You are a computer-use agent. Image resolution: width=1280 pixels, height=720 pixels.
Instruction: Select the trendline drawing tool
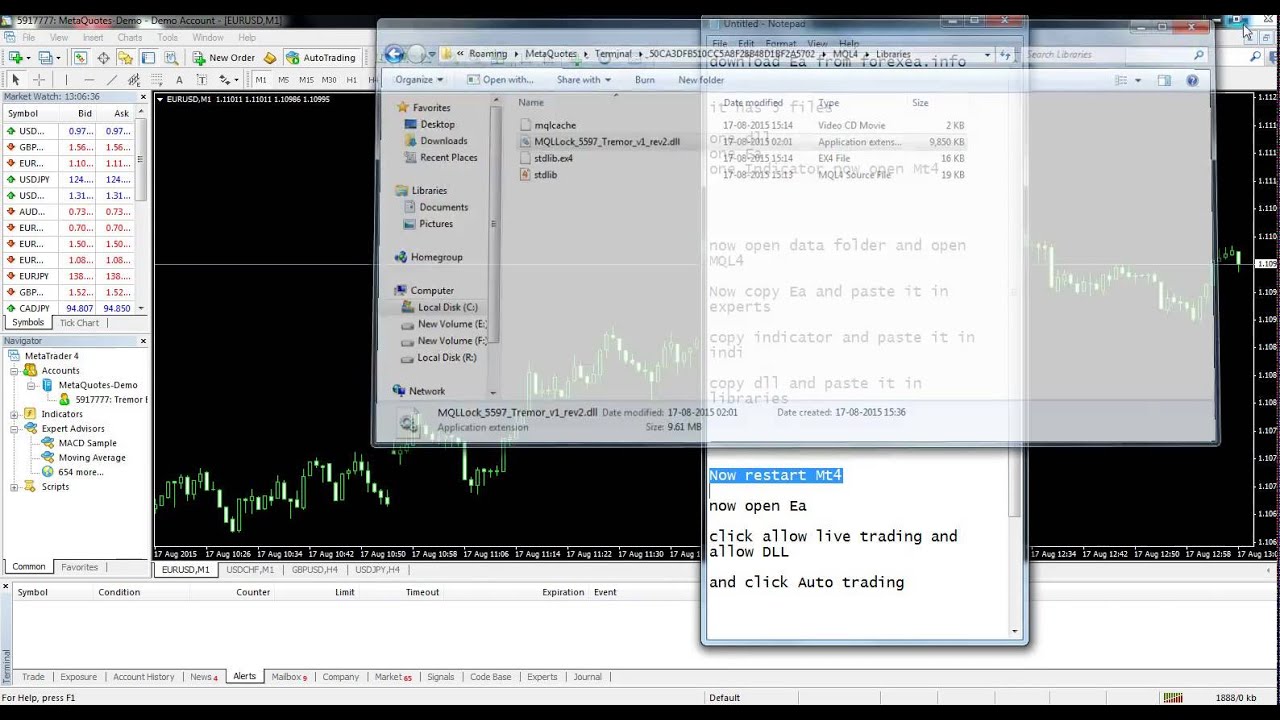(111, 80)
